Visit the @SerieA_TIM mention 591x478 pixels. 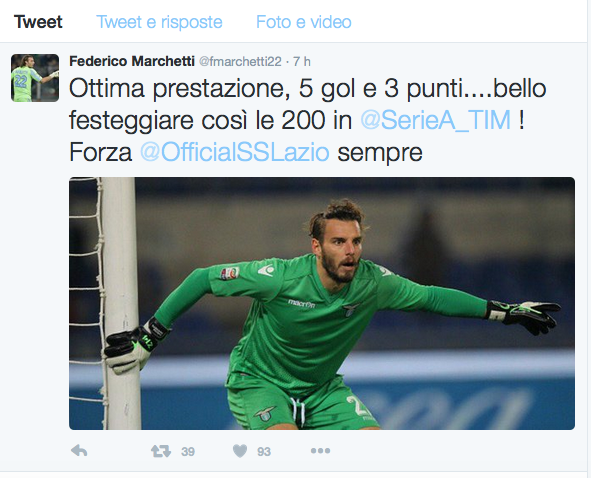436,121
